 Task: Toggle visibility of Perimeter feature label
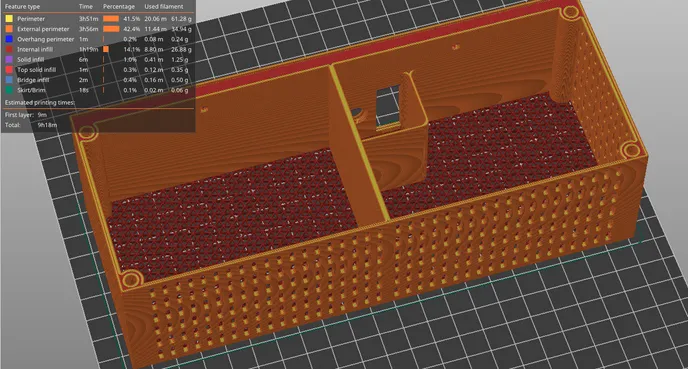[31, 19]
